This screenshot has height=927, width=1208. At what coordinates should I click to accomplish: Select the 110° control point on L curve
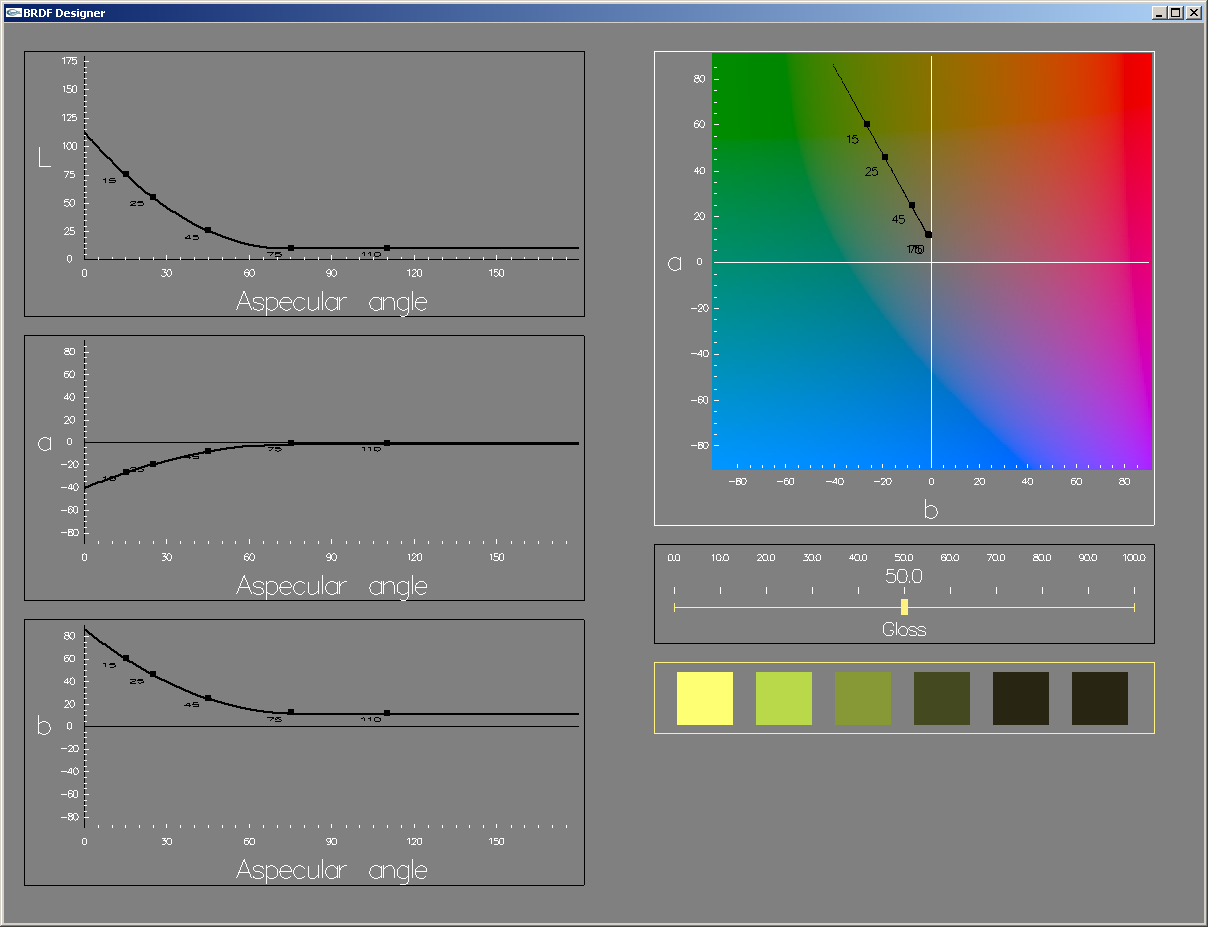pos(387,247)
